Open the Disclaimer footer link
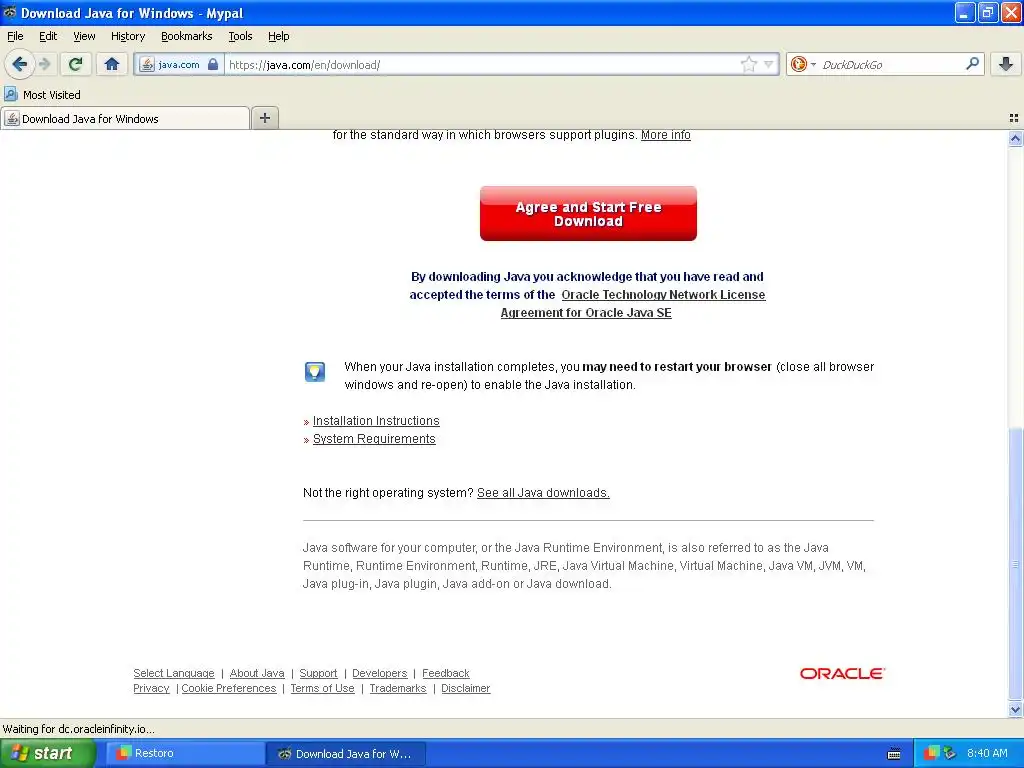This screenshot has height=768, width=1024. 465,688
